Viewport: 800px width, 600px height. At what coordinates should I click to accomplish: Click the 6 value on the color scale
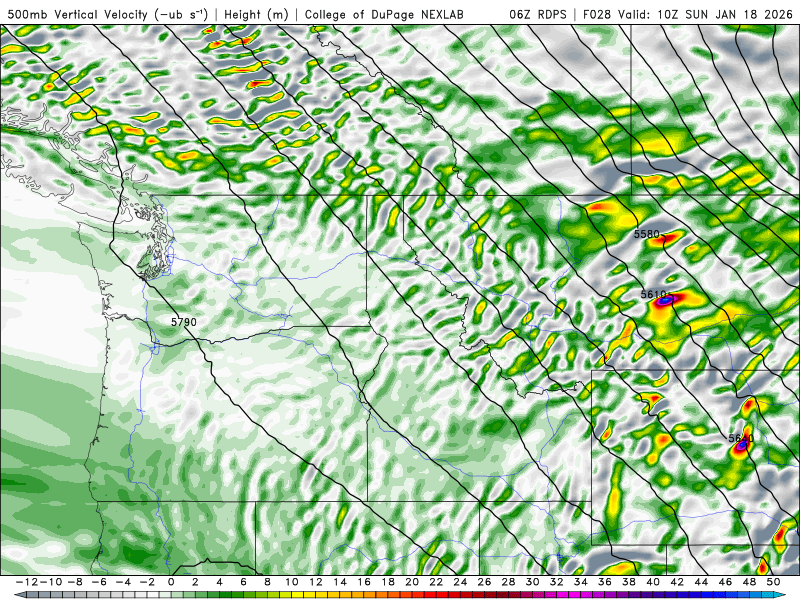click(x=243, y=582)
